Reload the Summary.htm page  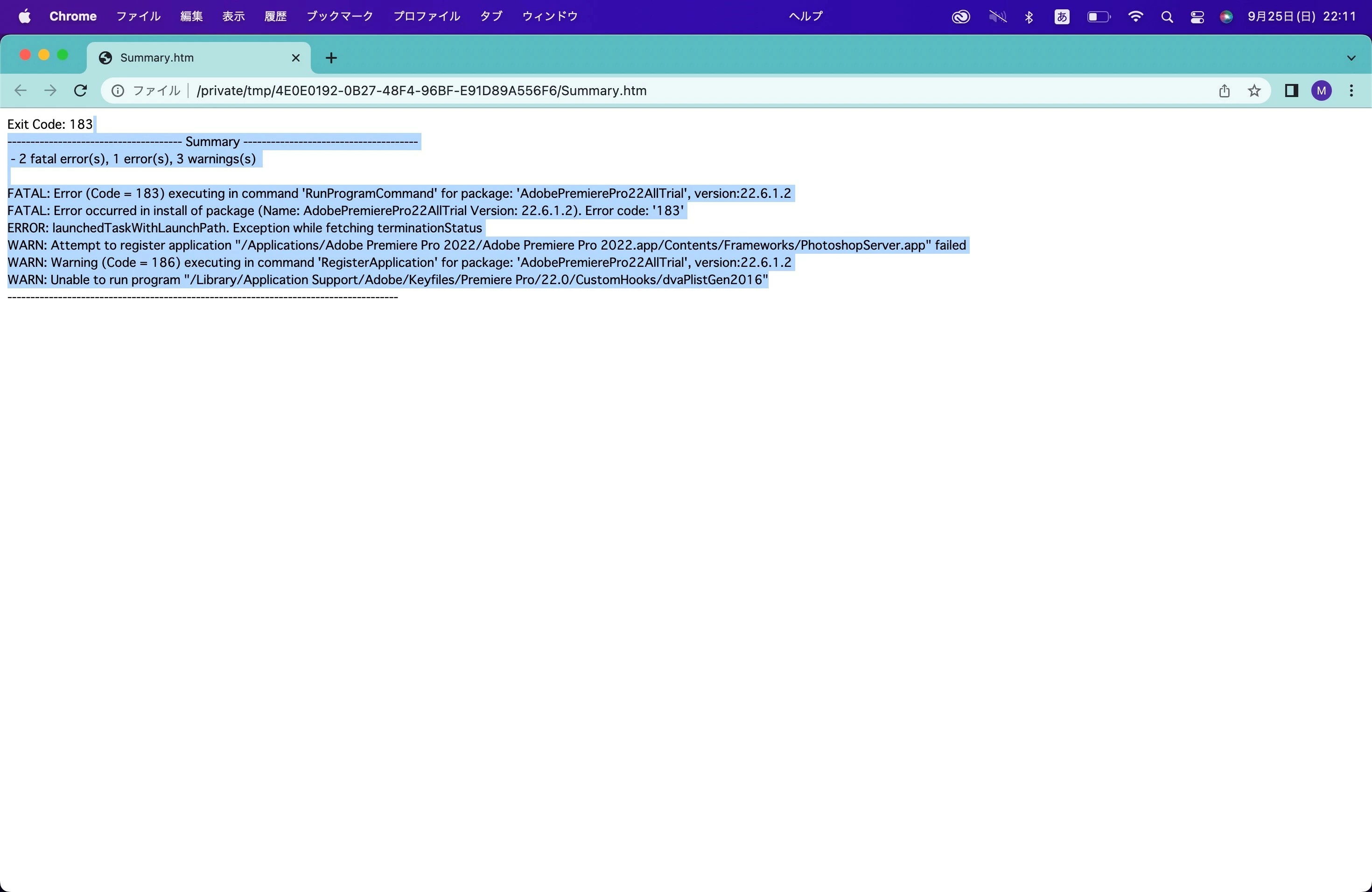tap(81, 91)
